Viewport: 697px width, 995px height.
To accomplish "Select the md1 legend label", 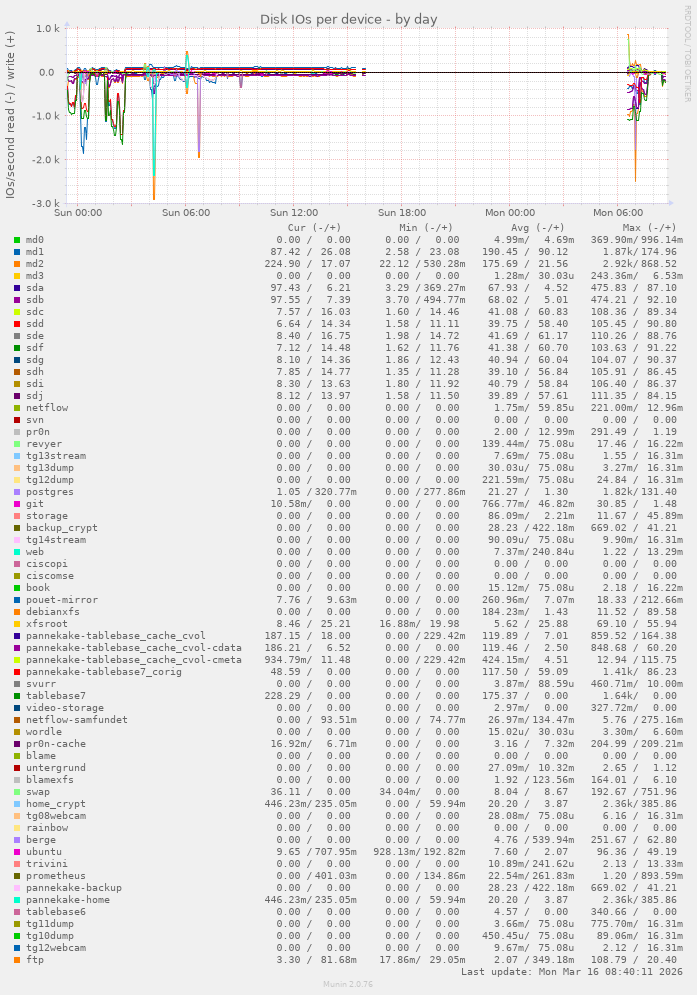I will click(35, 252).
